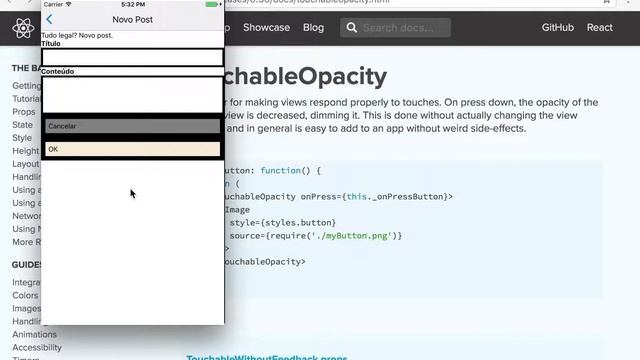Screen dimensions: 640x360
Task: Open the Layout sidebar link
Action: 26,164
